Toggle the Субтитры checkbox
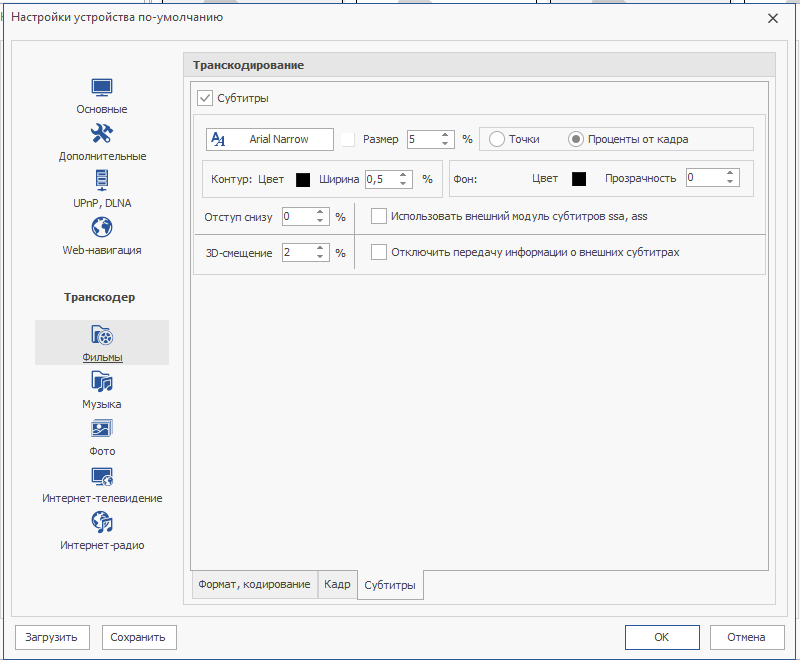 pyautogui.click(x=206, y=98)
